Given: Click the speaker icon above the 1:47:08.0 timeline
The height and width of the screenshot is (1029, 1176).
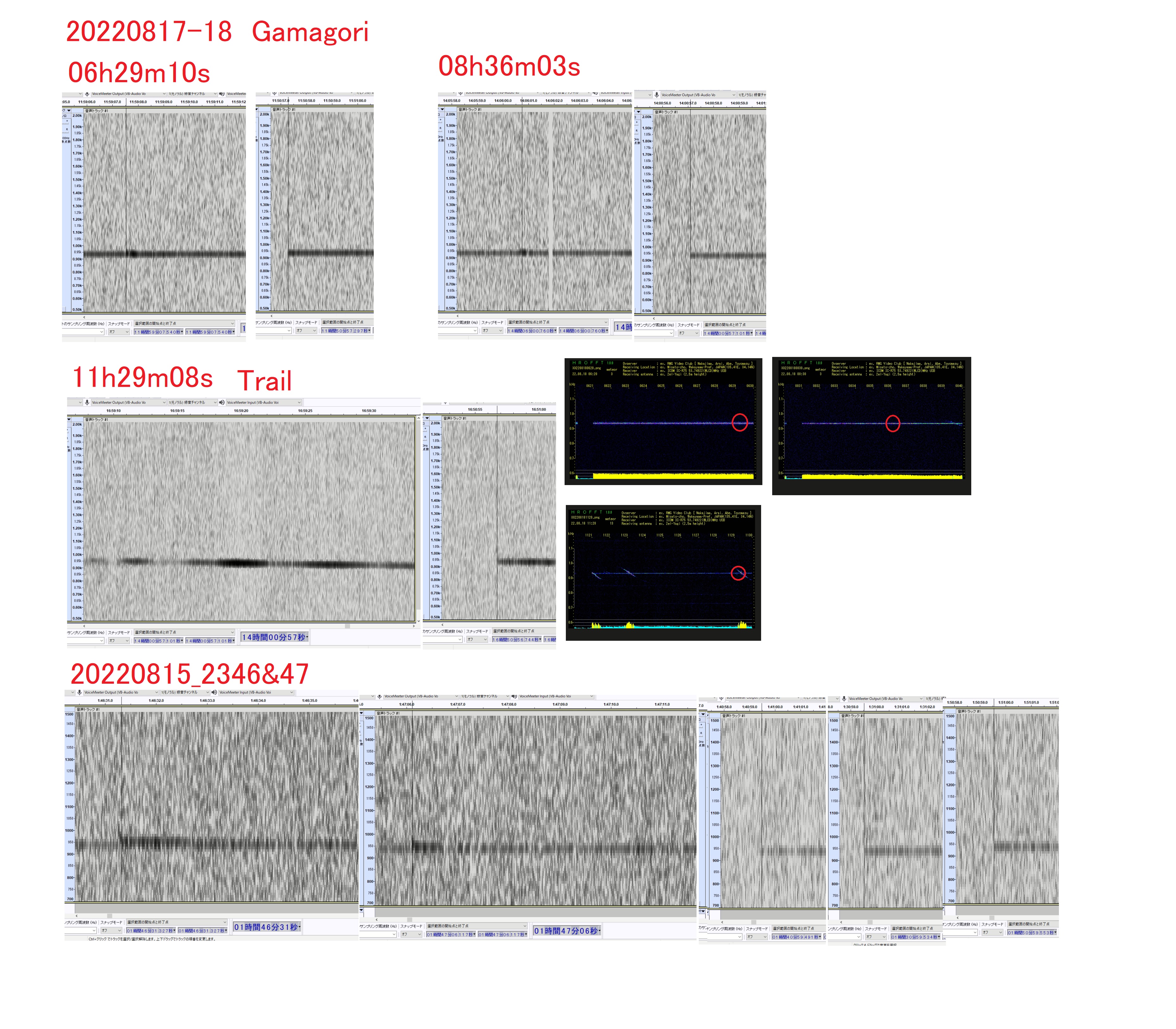Looking at the screenshot, I should coord(514,696).
